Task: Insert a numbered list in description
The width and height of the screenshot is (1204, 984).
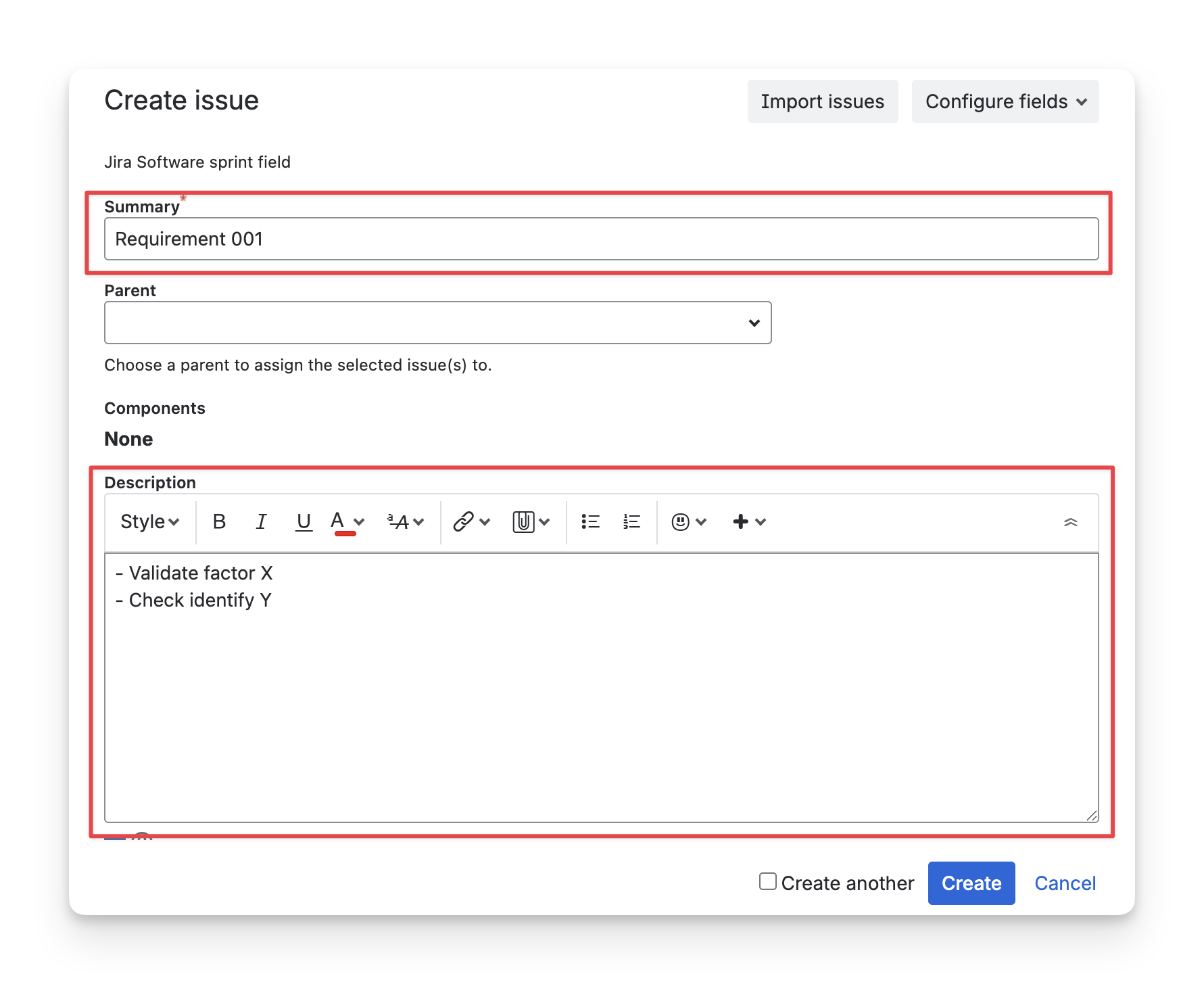Action: 631,522
